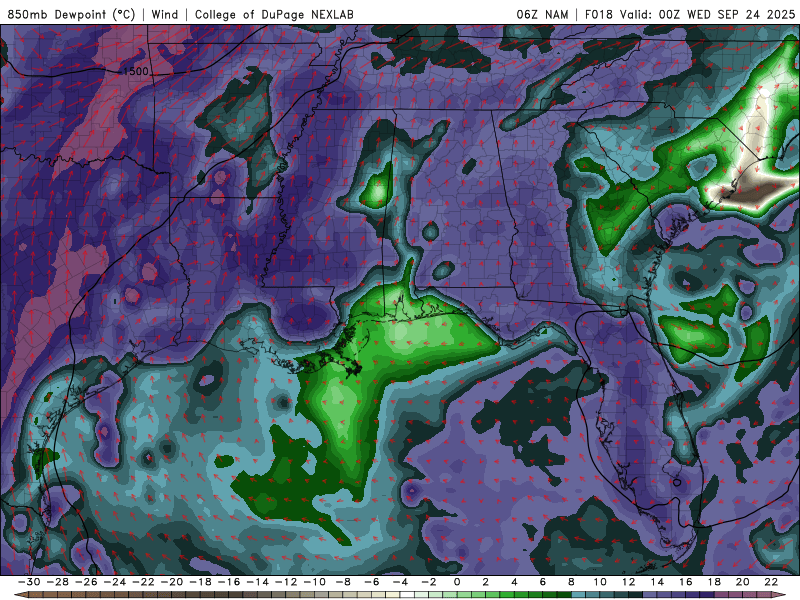
Task: Click the 'Wind' label in header
Action: pos(165,14)
